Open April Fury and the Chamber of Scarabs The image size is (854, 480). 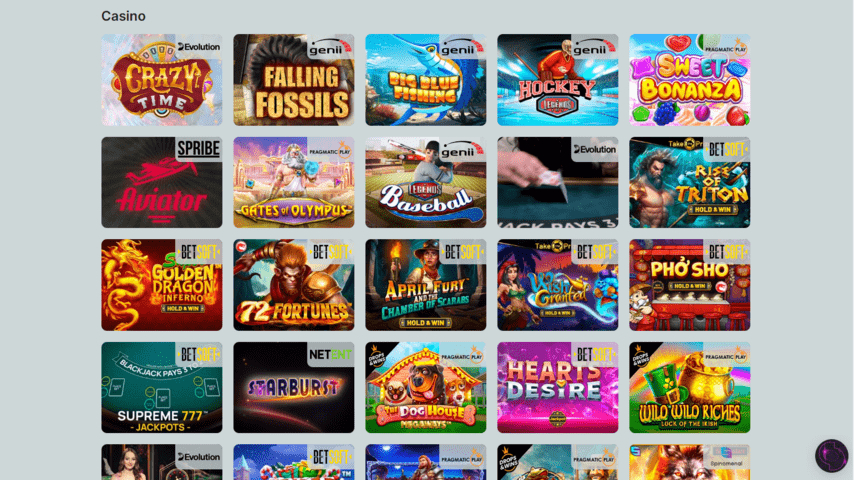point(425,285)
